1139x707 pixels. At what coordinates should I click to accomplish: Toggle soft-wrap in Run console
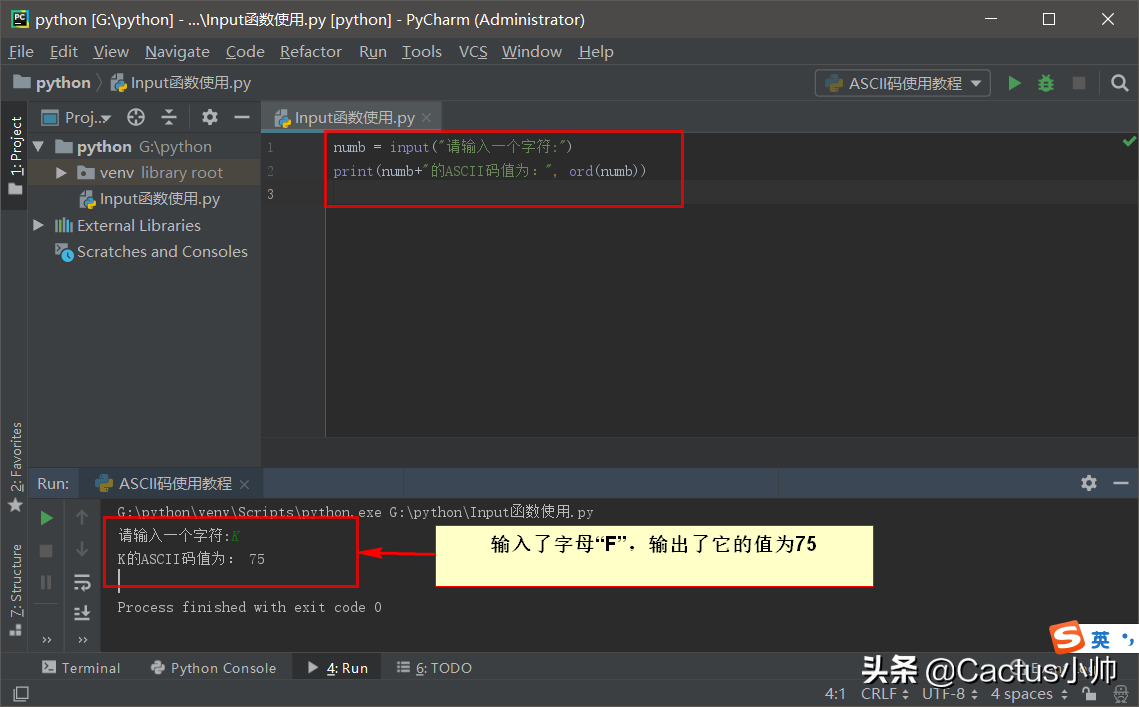pyautogui.click(x=82, y=581)
